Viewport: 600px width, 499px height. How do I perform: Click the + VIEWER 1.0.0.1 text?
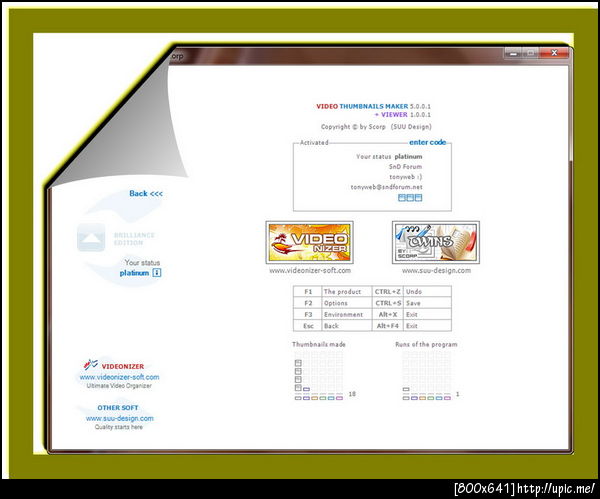[403, 114]
